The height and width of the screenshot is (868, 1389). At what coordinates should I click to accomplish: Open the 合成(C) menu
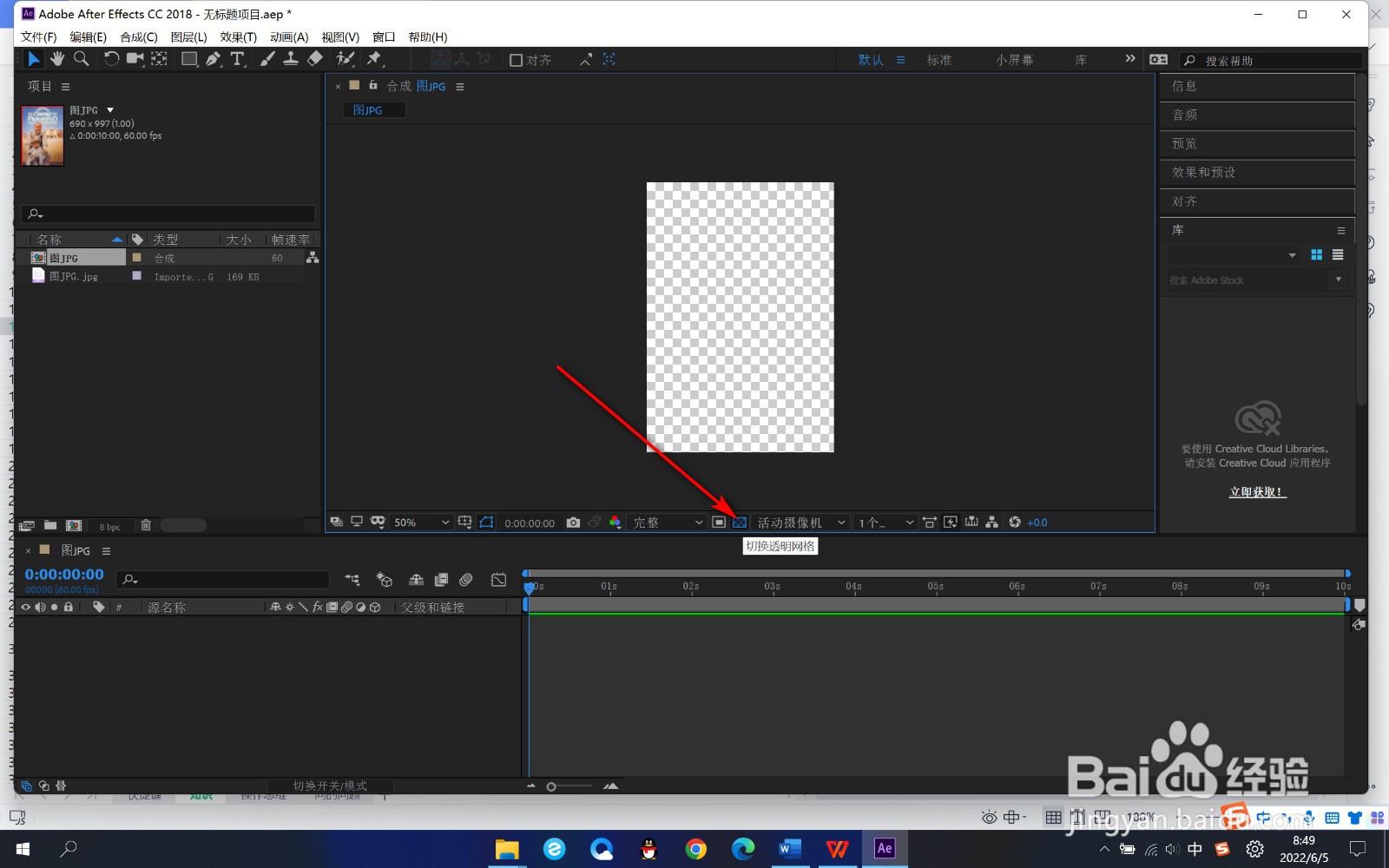(x=139, y=37)
